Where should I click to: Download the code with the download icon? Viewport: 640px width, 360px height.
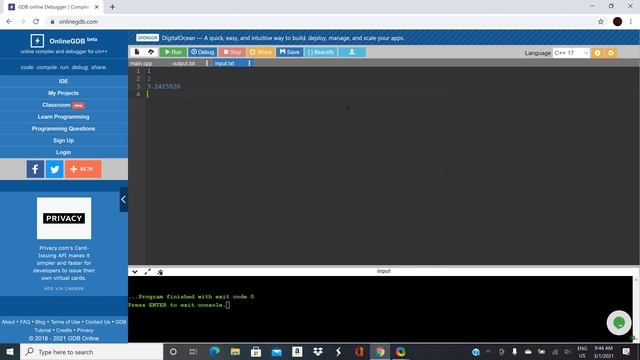[x=352, y=52]
